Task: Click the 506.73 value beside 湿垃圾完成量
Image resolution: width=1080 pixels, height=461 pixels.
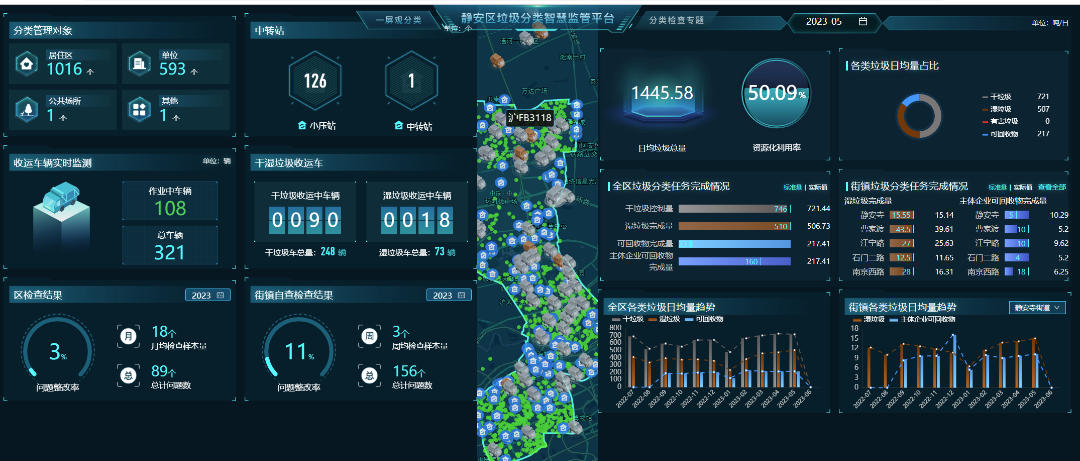Action: coord(818,226)
